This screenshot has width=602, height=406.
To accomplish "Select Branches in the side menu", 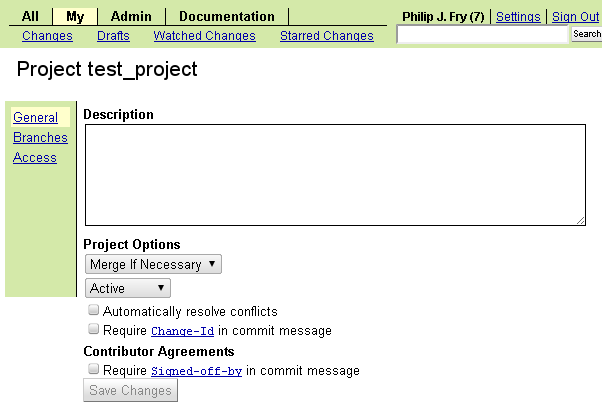I will pos(40,138).
